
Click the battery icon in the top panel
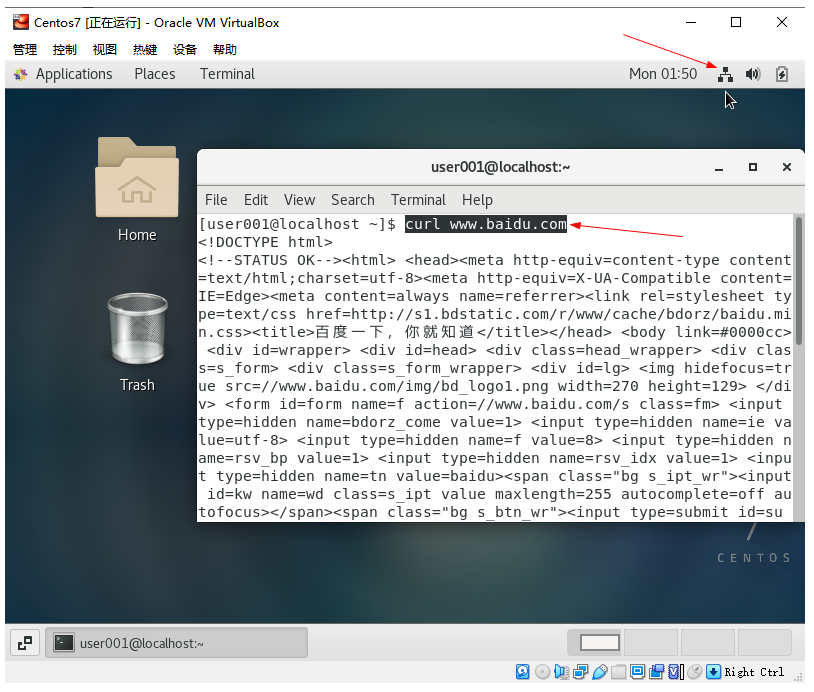click(x=781, y=74)
